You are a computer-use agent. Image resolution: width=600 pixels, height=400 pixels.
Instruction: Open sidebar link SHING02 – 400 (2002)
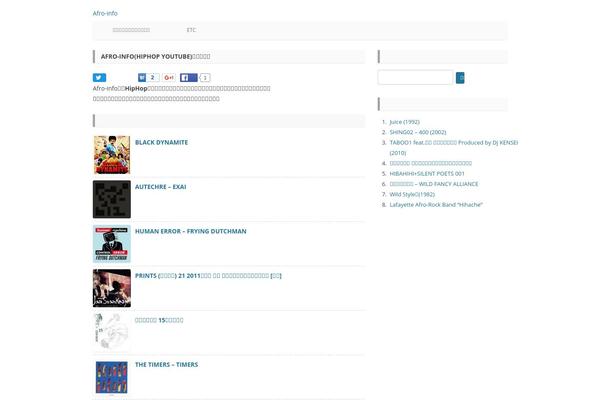tap(418, 132)
